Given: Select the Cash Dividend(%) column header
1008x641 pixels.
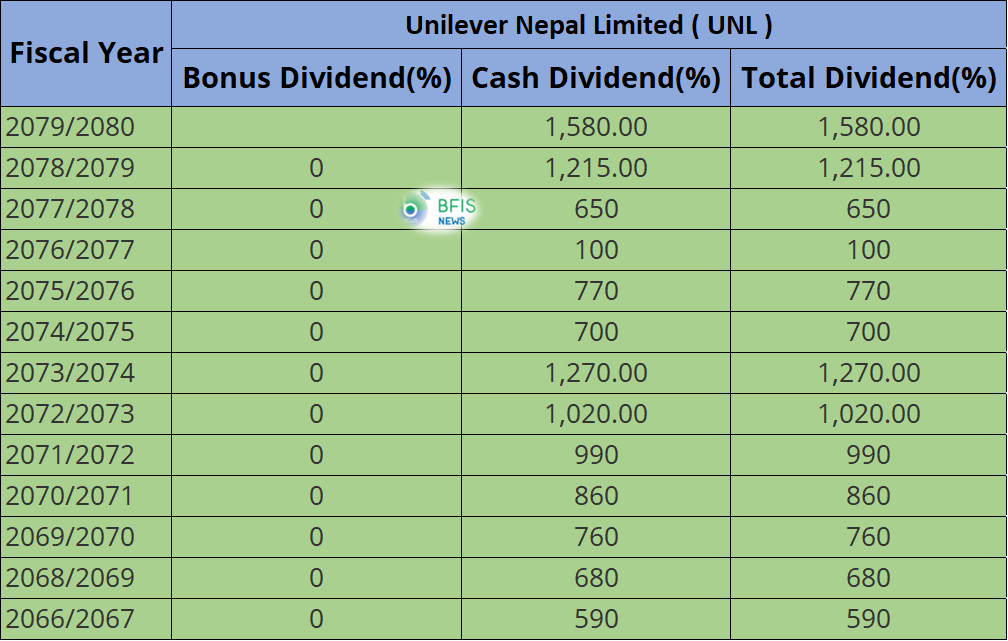Looking at the screenshot, I should [596, 78].
